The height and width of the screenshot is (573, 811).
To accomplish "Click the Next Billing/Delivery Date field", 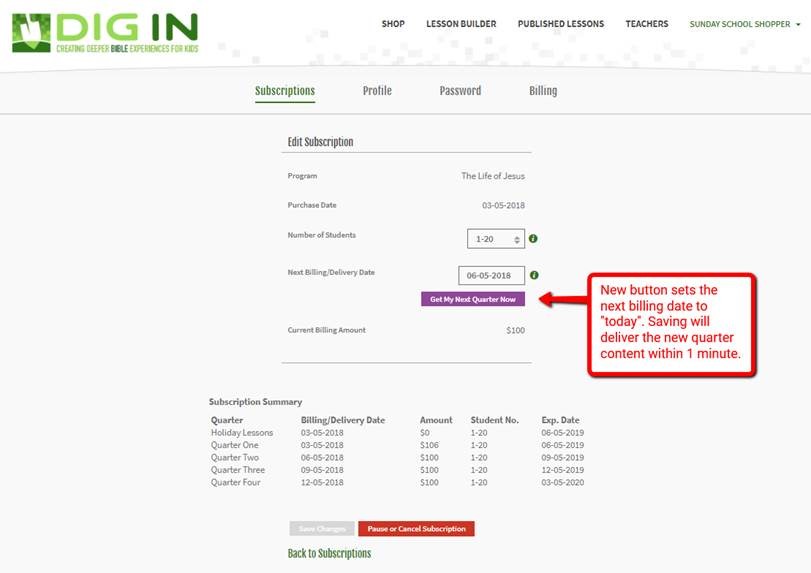I will (491, 275).
